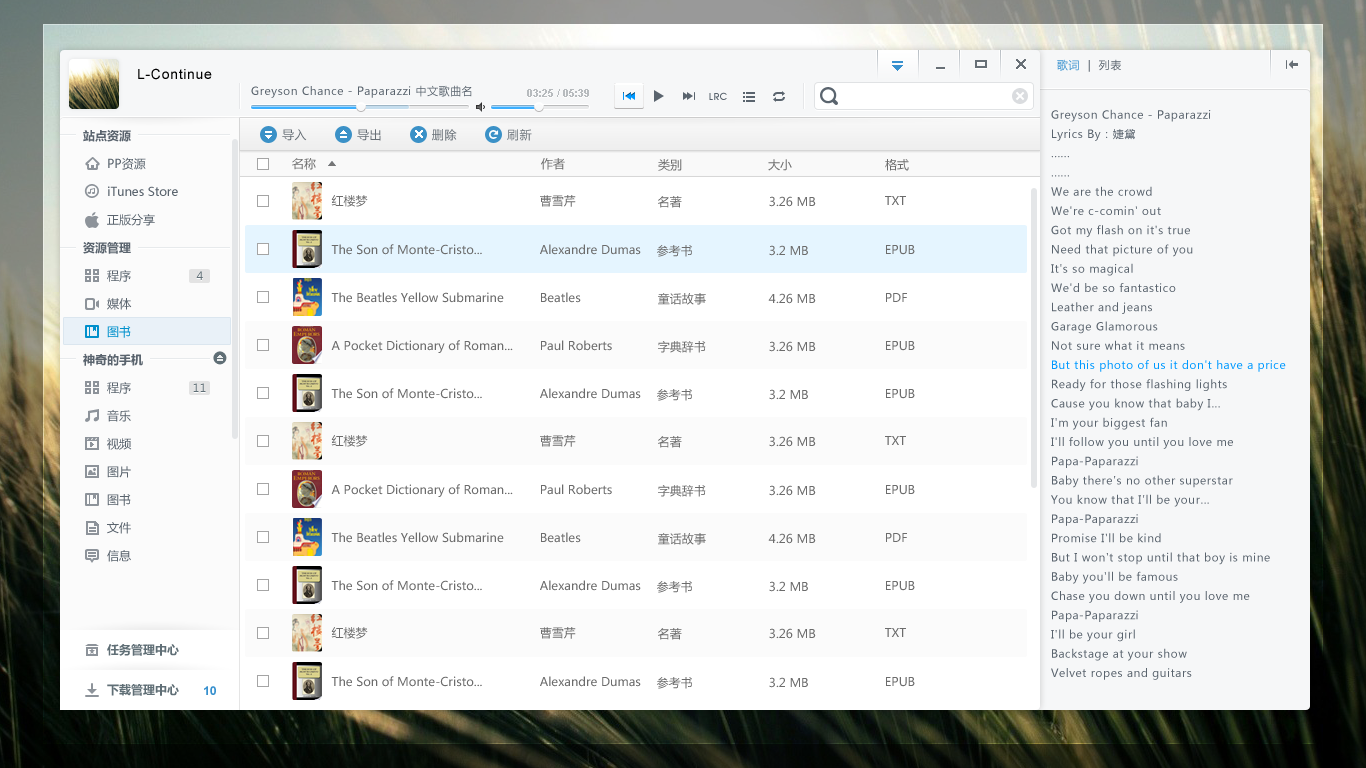Viewport: 1366px width, 768px height.
Task: Focus the search input field
Action: coord(924,96)
